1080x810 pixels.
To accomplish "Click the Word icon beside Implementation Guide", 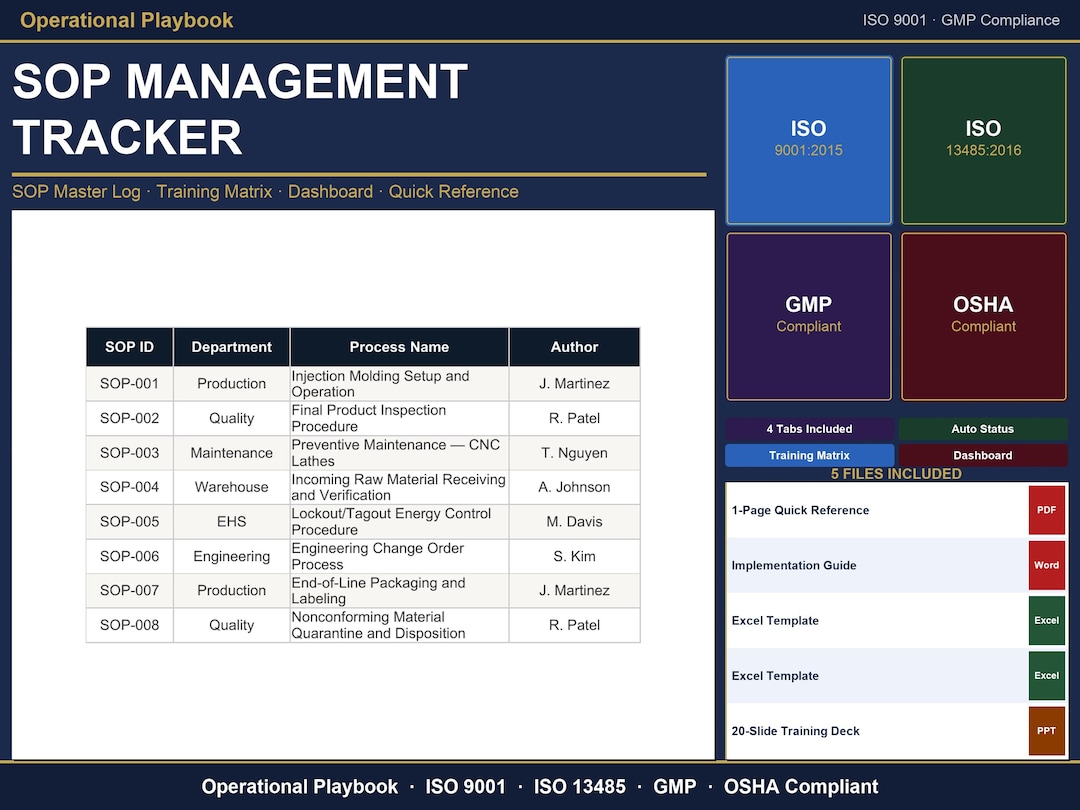I will pyautogui.click(x=1046, y=565).
